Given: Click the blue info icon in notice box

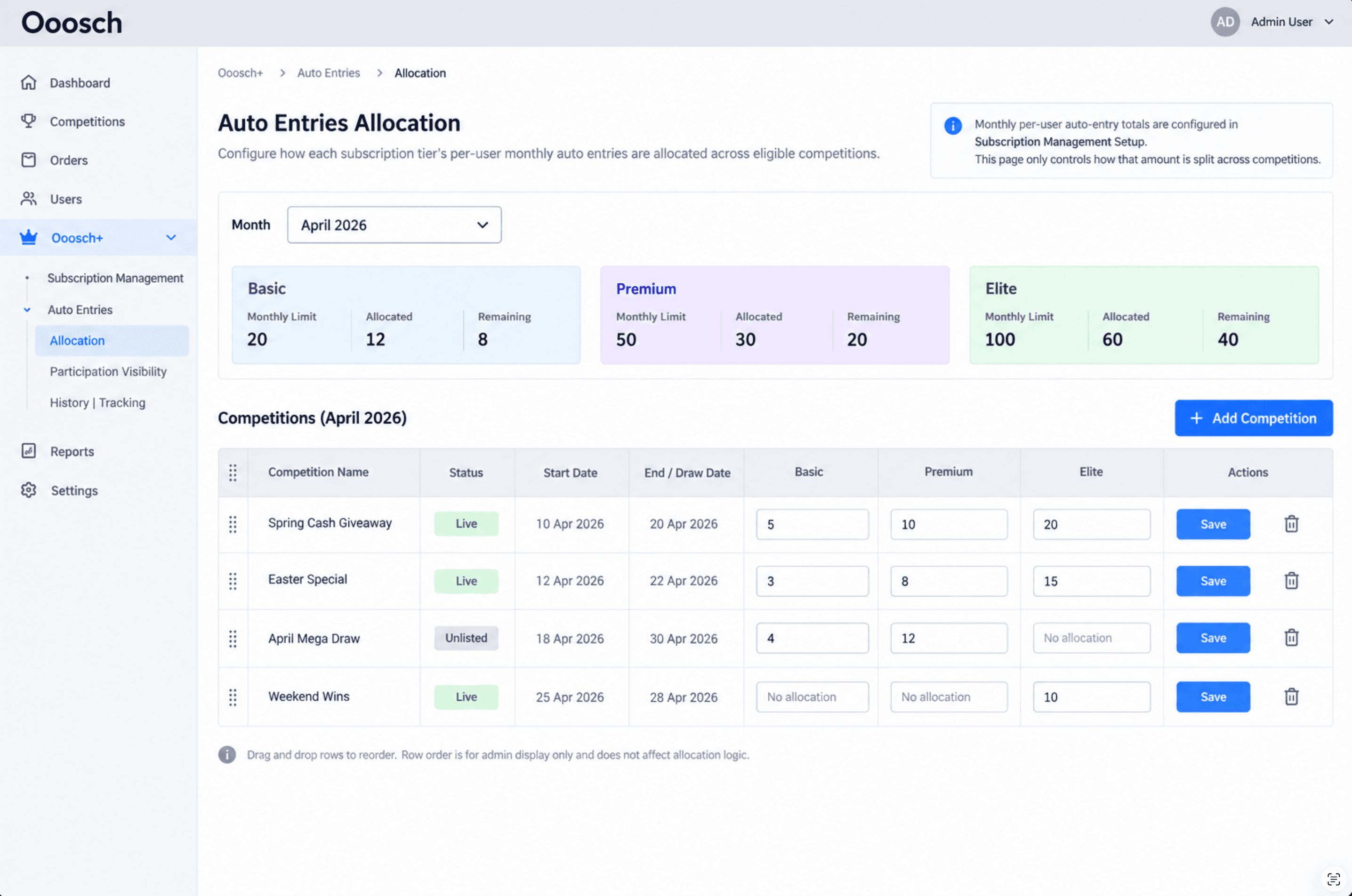Looking at the screenshot, I should click(952, 126).
